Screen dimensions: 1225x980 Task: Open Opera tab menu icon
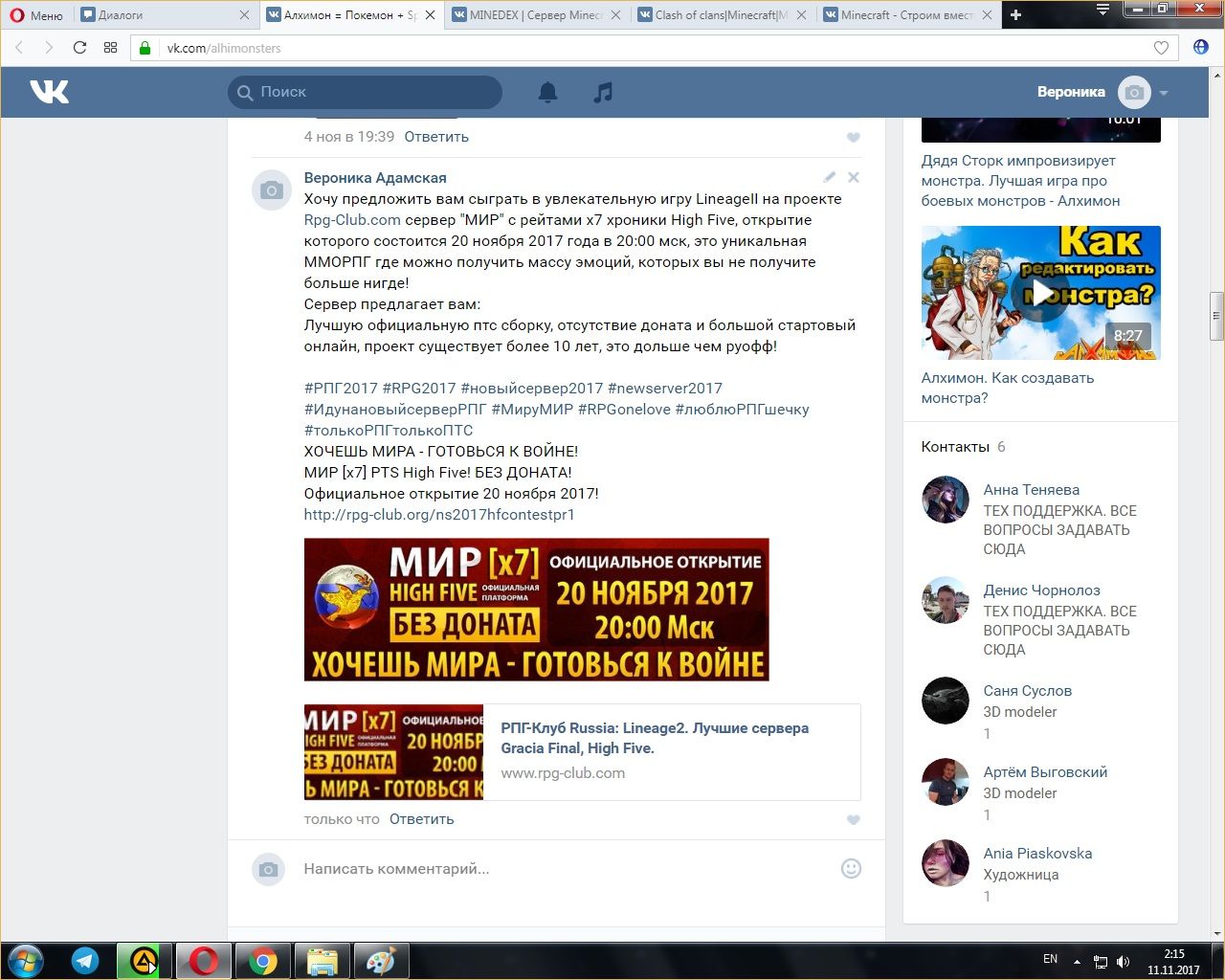click(x=1102, y=10)
